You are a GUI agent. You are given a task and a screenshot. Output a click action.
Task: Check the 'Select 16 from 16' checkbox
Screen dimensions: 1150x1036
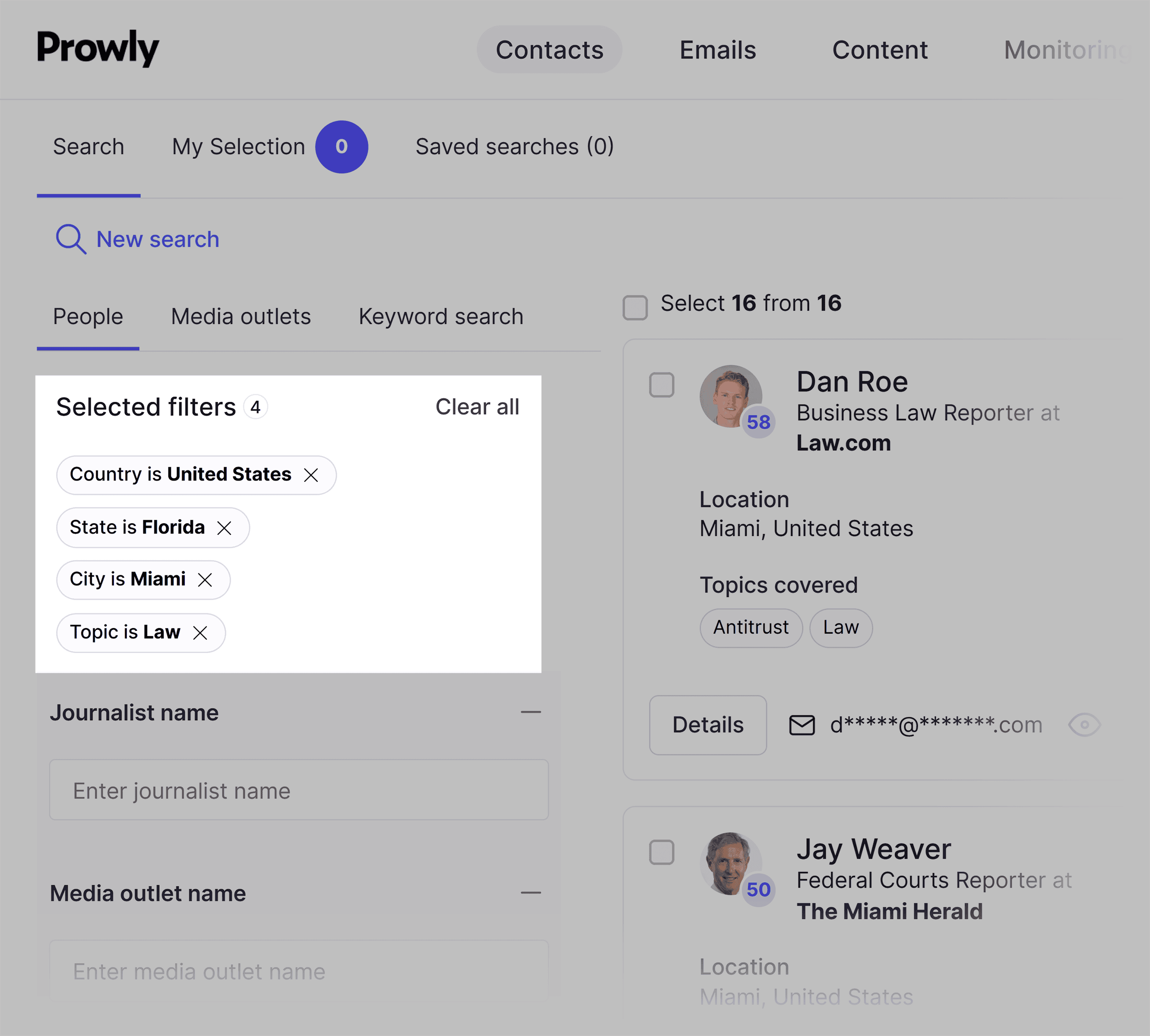pos(635,307)
